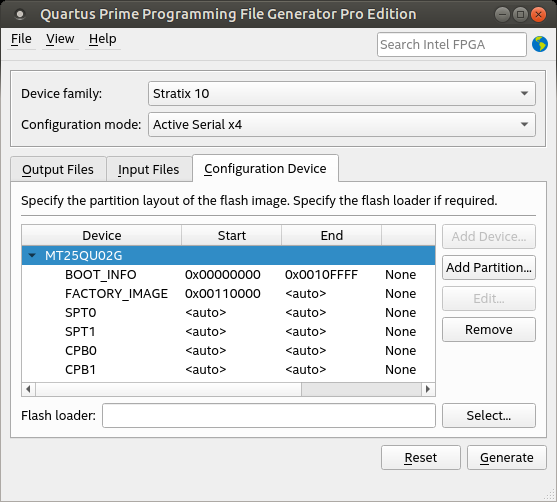The image size is (557, 502).
Task: Click Select for flash loader
Action: (x=489, y=415)
